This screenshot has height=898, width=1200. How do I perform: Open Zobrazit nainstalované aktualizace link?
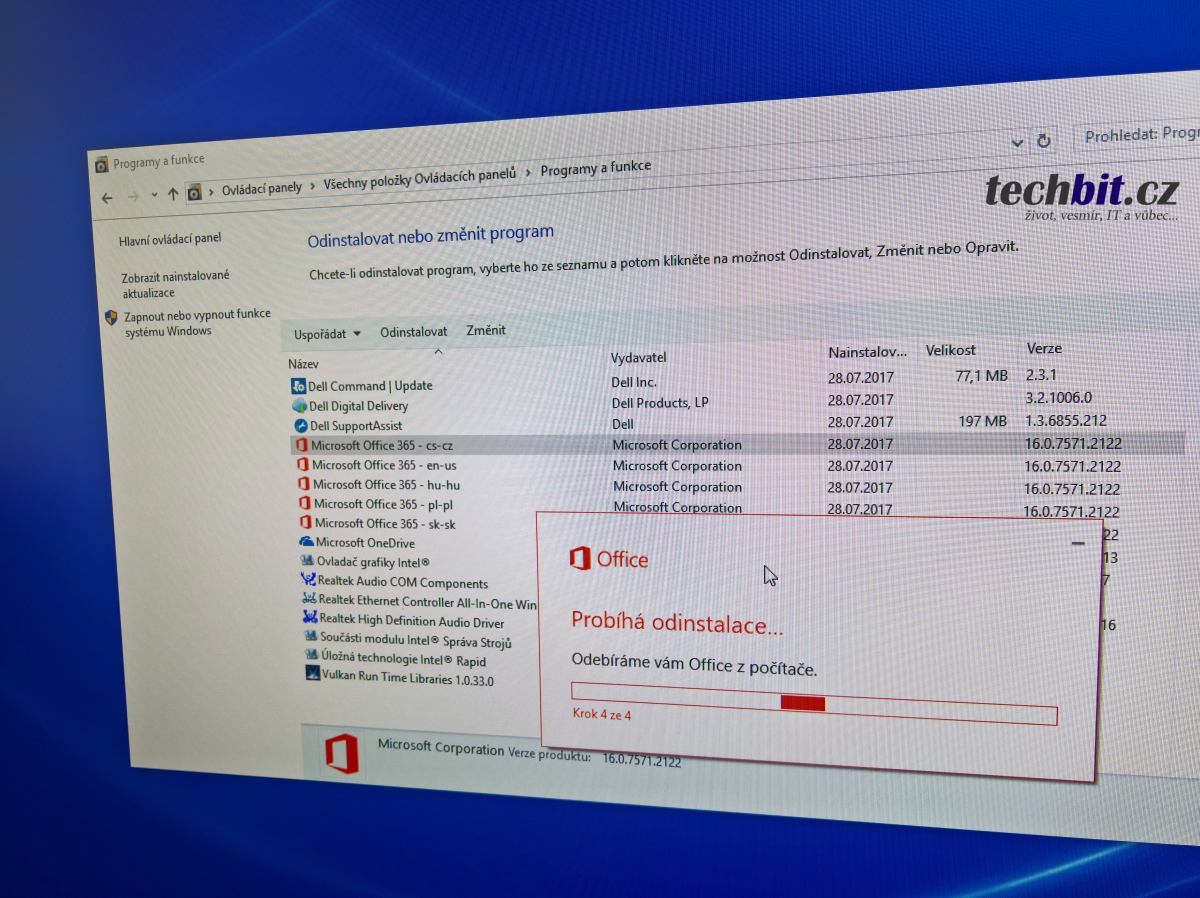(x=175, y=284)
